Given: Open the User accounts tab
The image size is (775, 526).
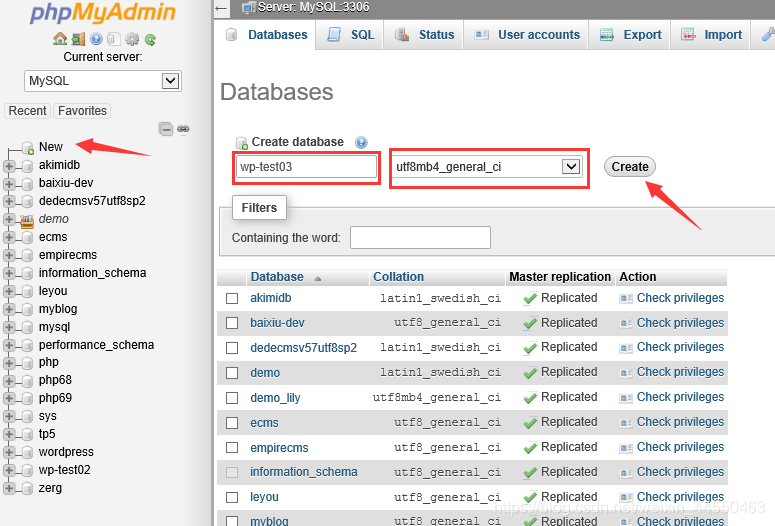Looking at the screenshot, I should [x=526, y=35].
